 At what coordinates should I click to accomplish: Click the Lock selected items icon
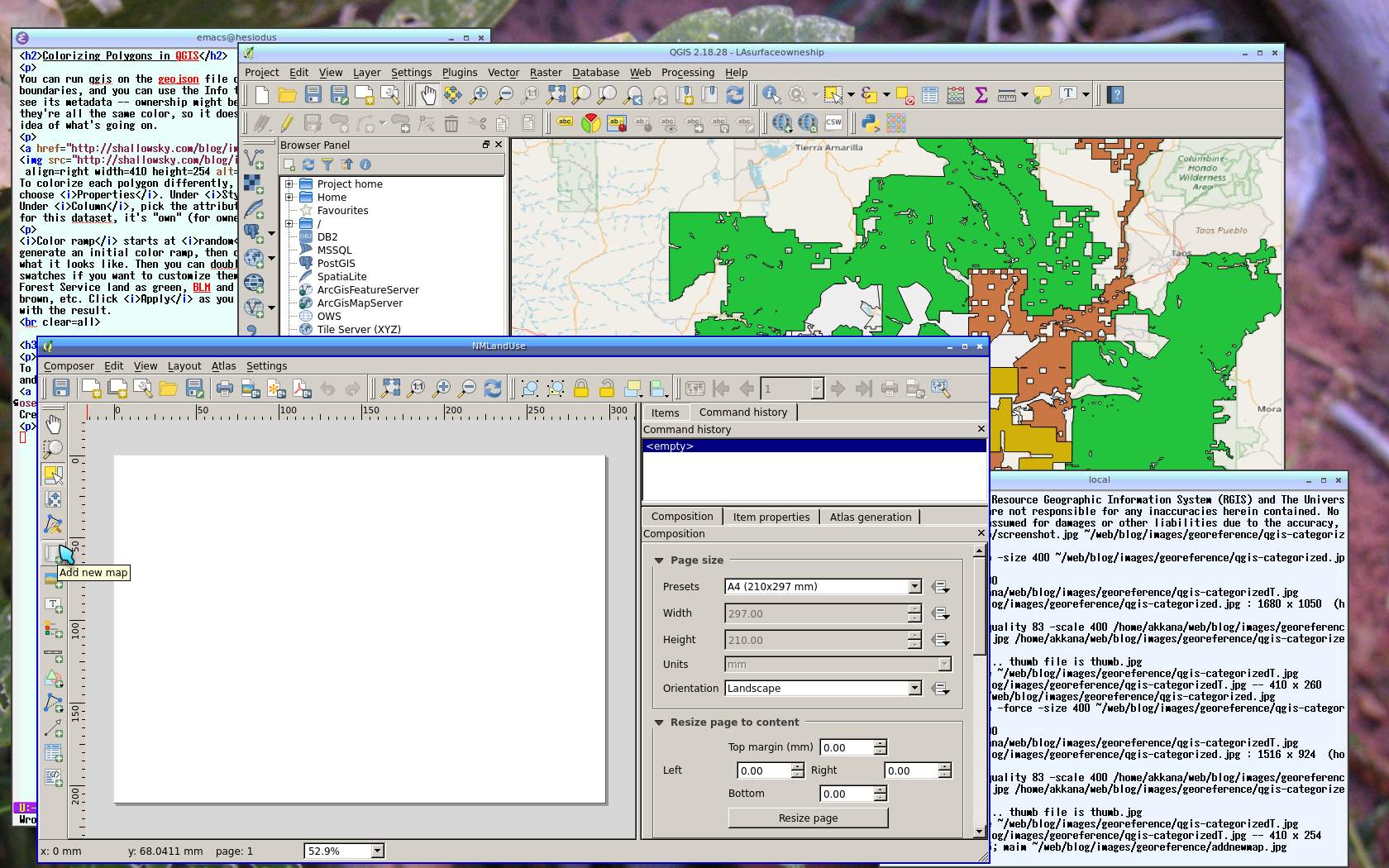[x=581, y=389]
